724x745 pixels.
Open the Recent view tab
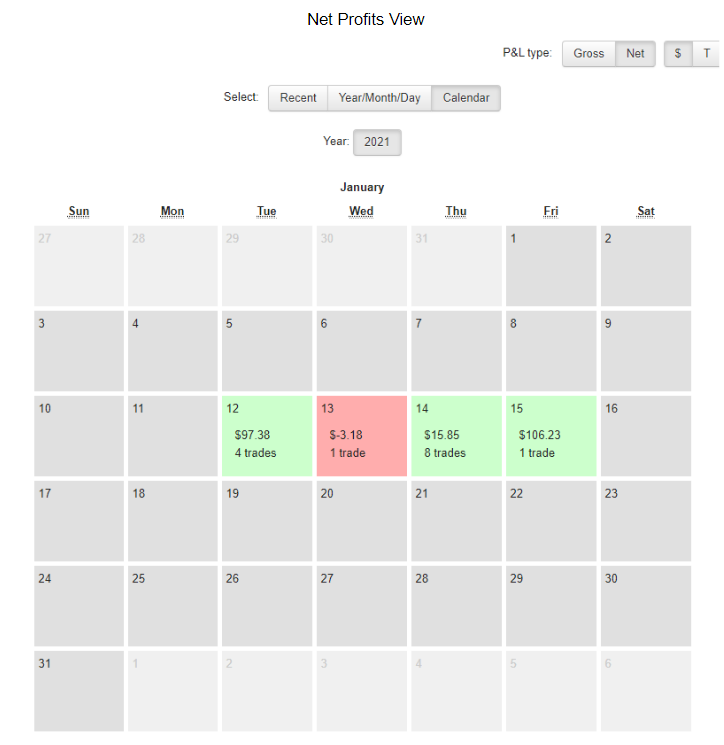(x=298, y=98)
